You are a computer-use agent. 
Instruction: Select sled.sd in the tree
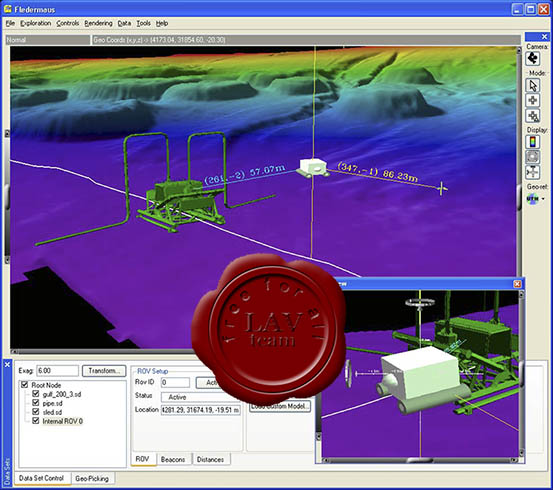click(52, 412)
